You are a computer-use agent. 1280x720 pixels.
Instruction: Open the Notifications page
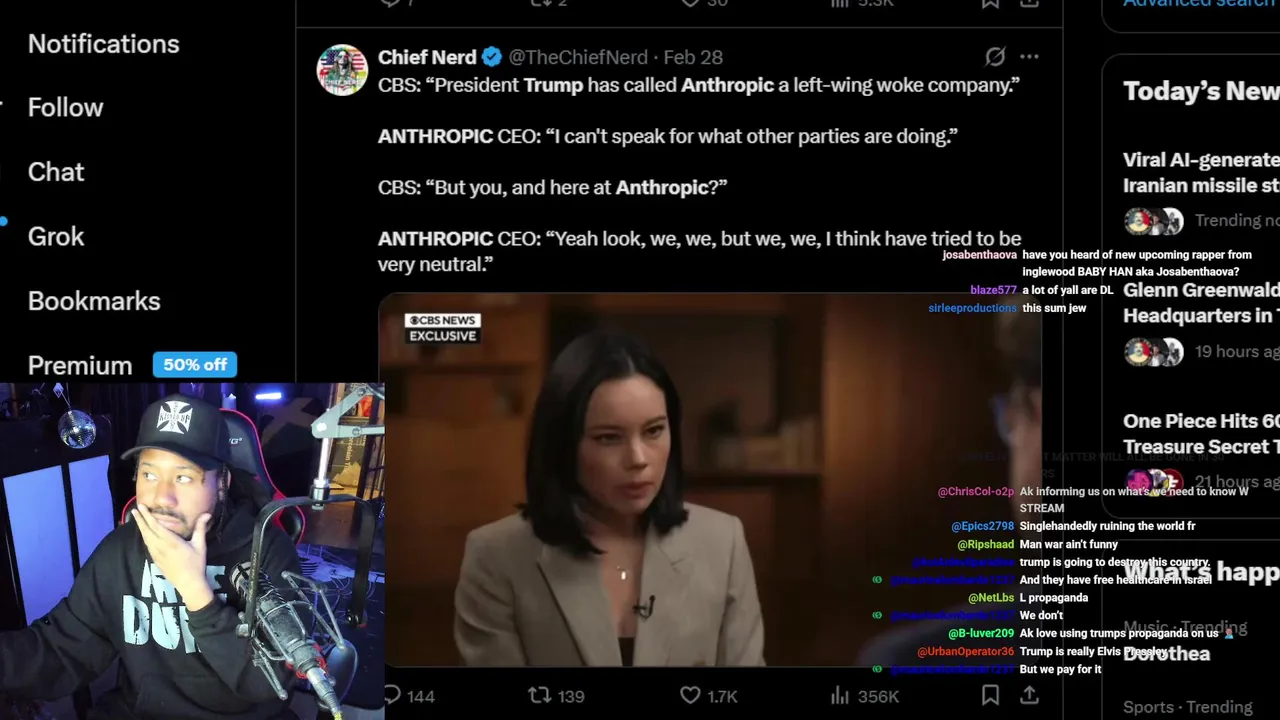(103, 44)
